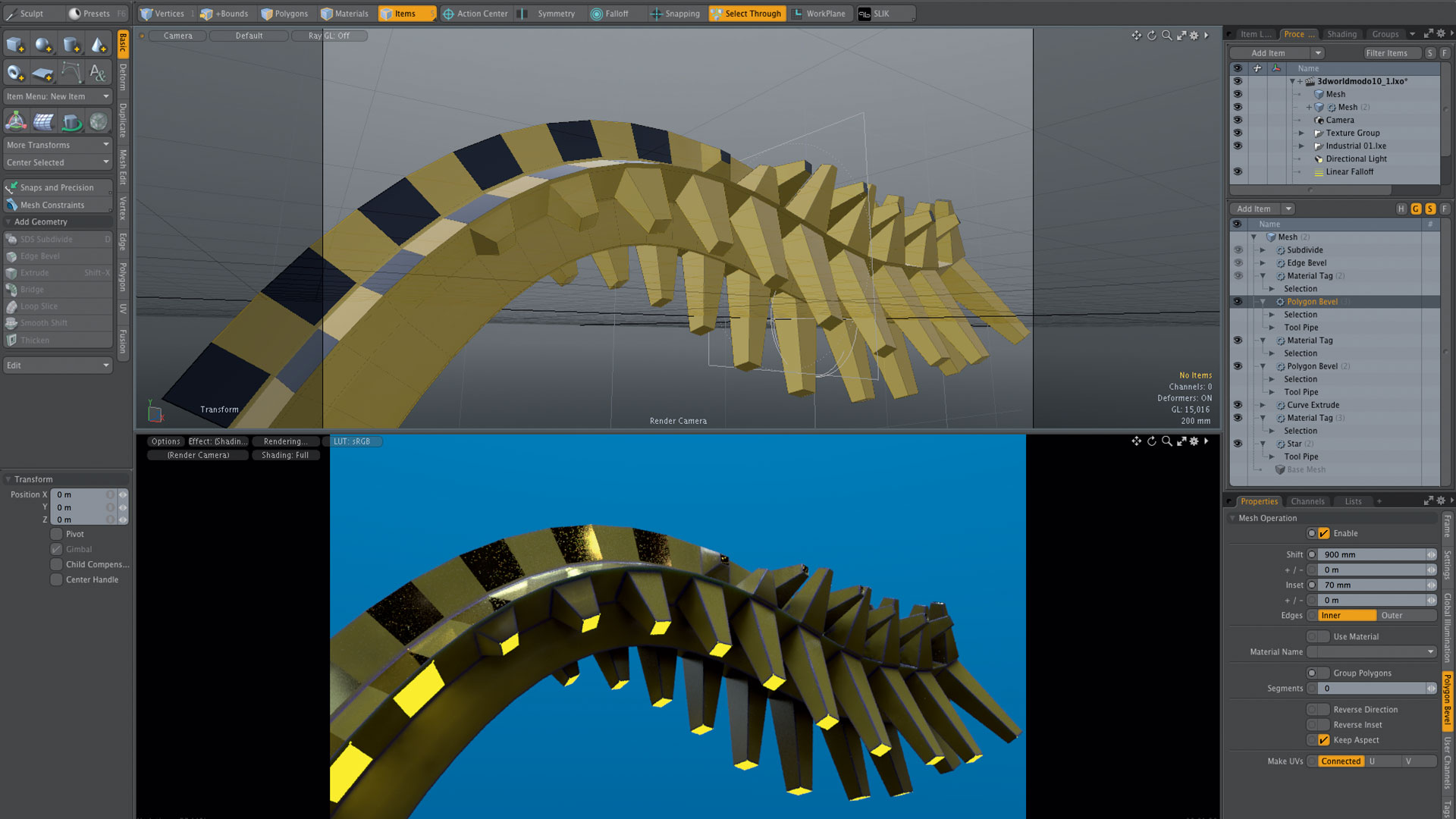Open the More Transforms dropdown

pos(58,145)
